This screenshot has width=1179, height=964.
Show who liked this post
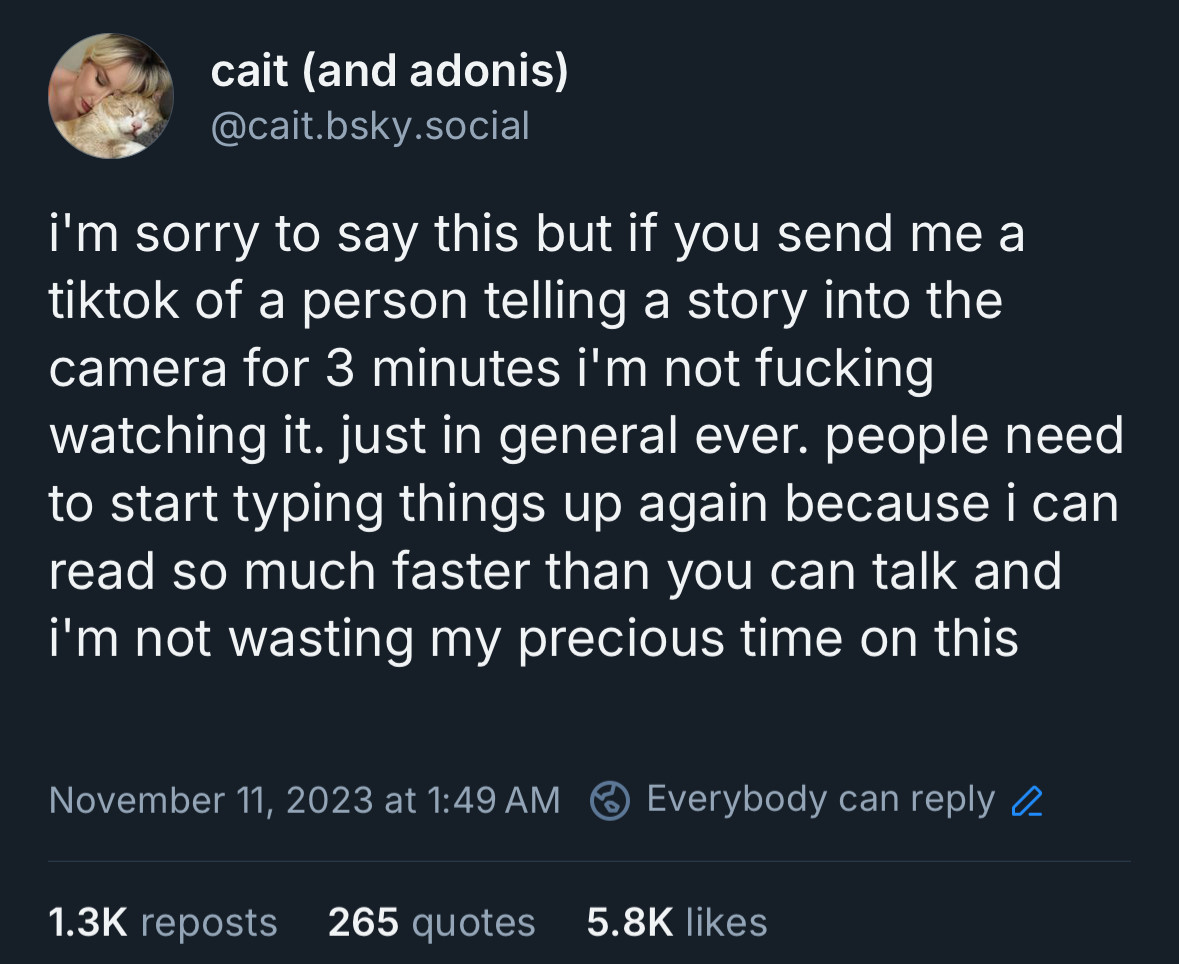coord(676,922)
